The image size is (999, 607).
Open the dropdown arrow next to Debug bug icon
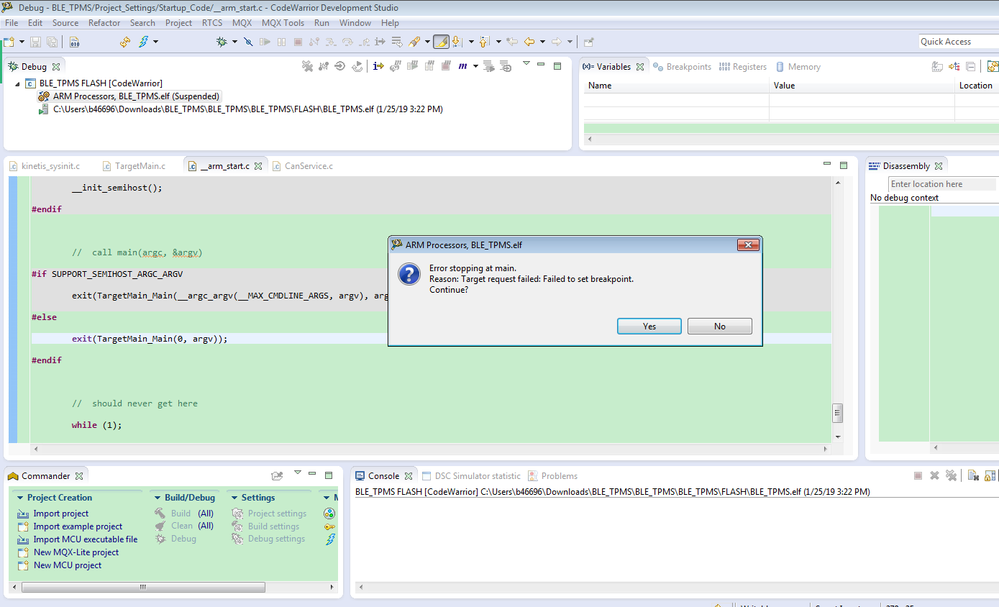coord(234,42)
